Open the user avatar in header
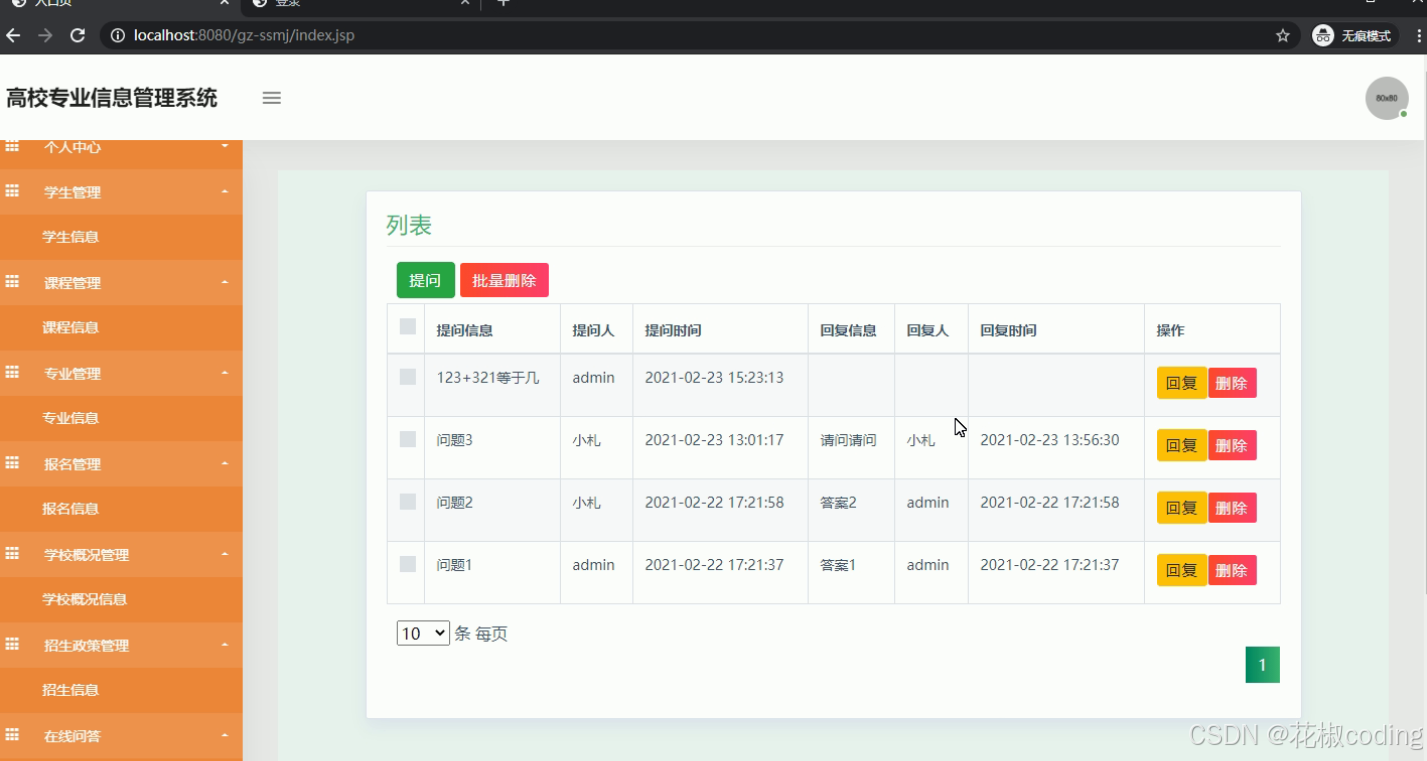 (x=1387, y=98)
